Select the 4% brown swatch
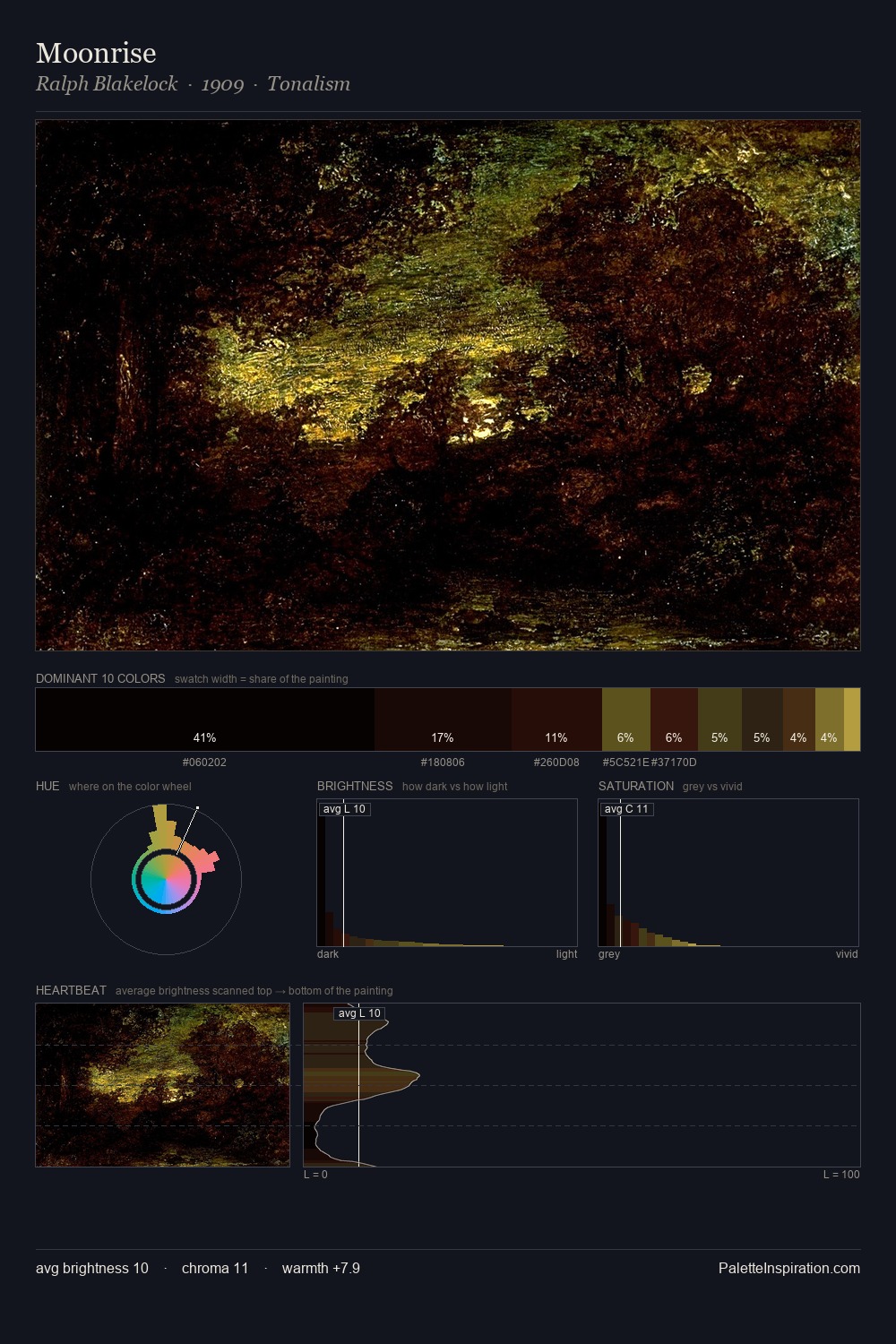This screenshot has height=1344, width=896. [799, 719]
